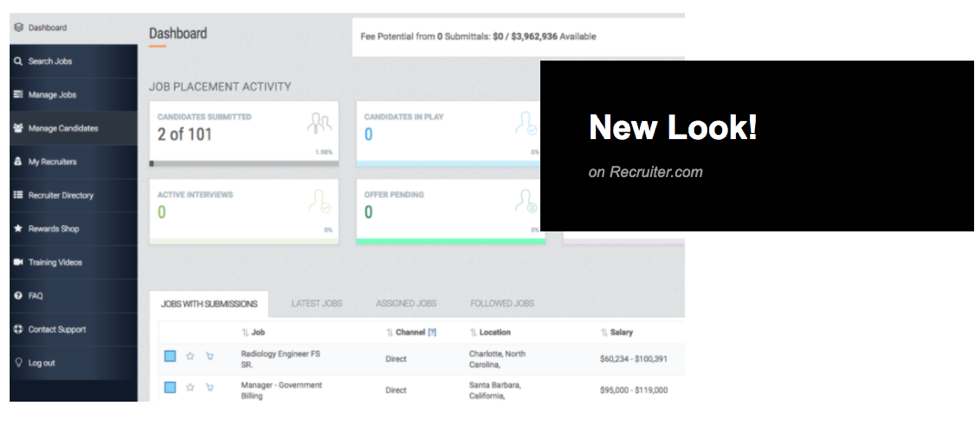This screenshot has height=425, width=975.
Task: Open the Followed Jobs tab
Action: tap(502, 303)
